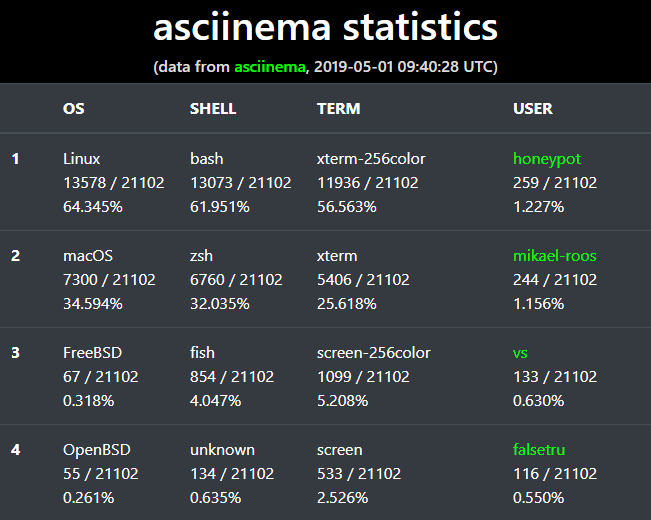The width and height of the screenshot is (651, 520).
Task: Click the 0.550% falsetru percentage
Action: [x=538, y=498]
